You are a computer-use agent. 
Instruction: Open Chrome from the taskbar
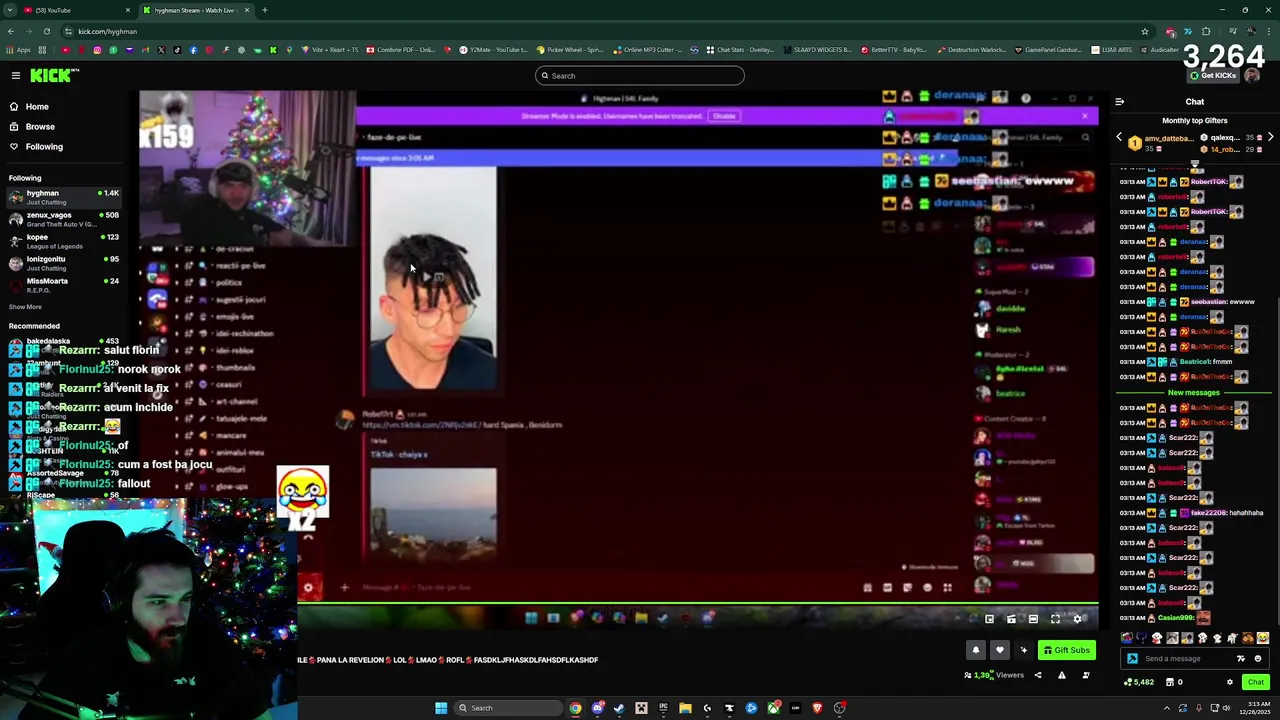[x=575, y=708]
